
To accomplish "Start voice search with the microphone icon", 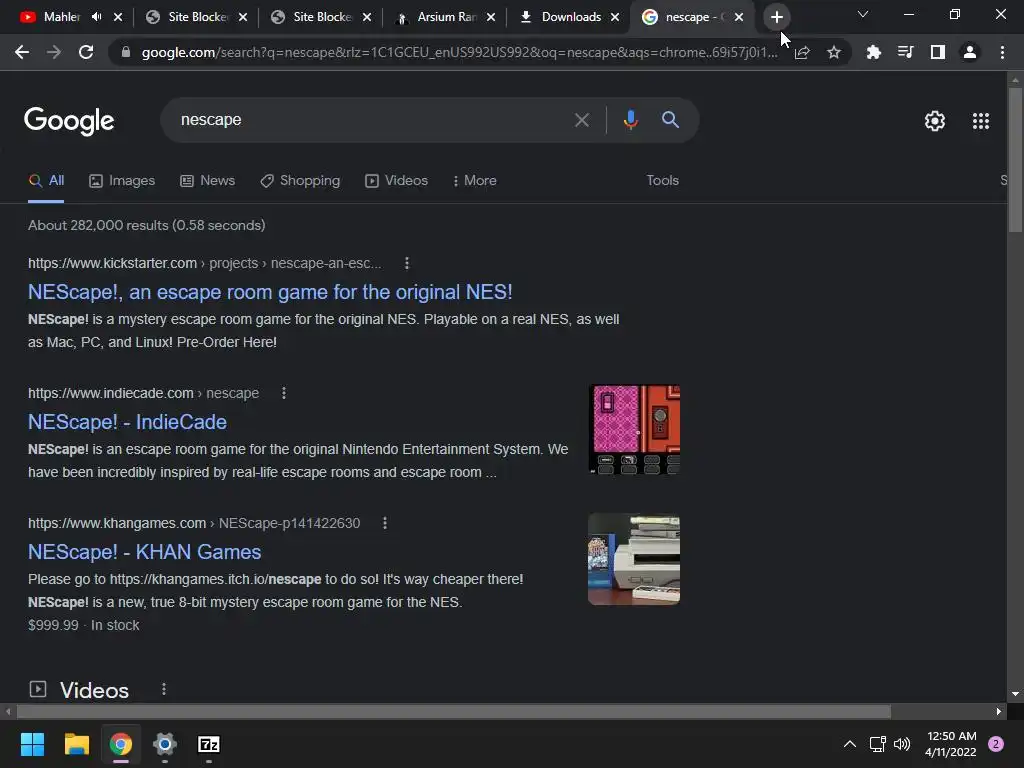I will pyautogui.click(x=630, y=120).
